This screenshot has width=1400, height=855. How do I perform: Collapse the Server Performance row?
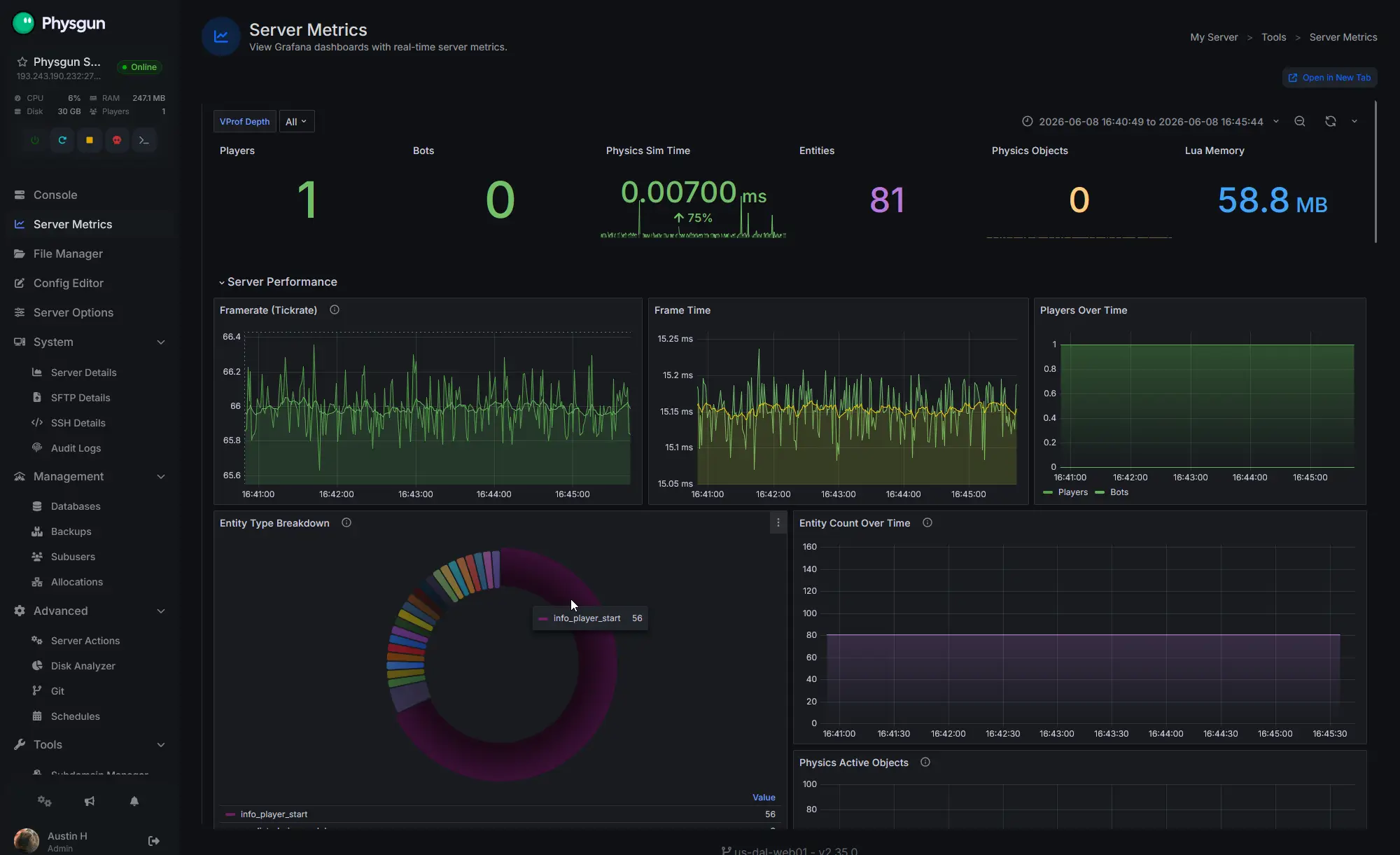tap(278, 281)
